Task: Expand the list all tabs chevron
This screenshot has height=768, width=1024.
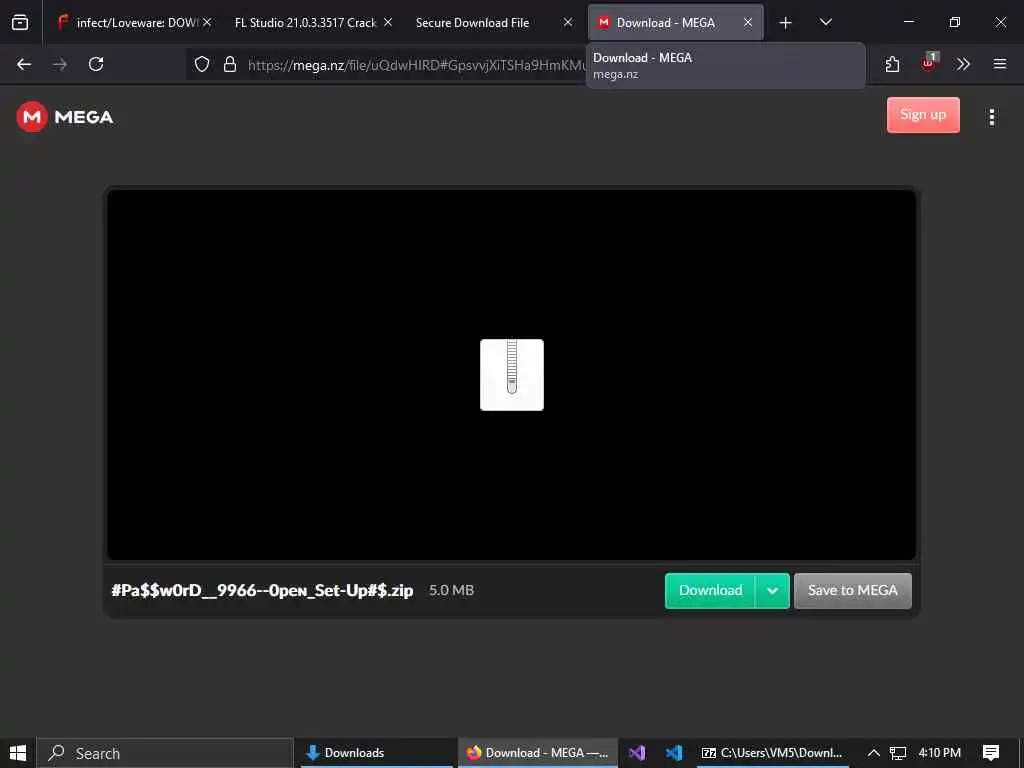Action: click(825, 22)
